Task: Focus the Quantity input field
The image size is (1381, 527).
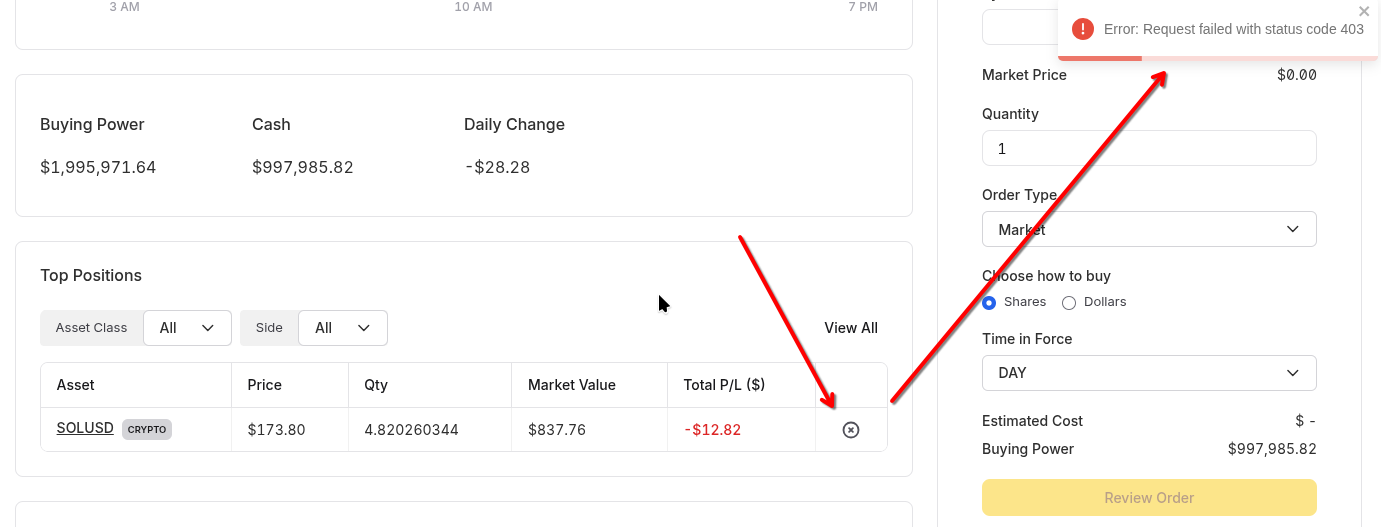Action: coord(1149,148)
